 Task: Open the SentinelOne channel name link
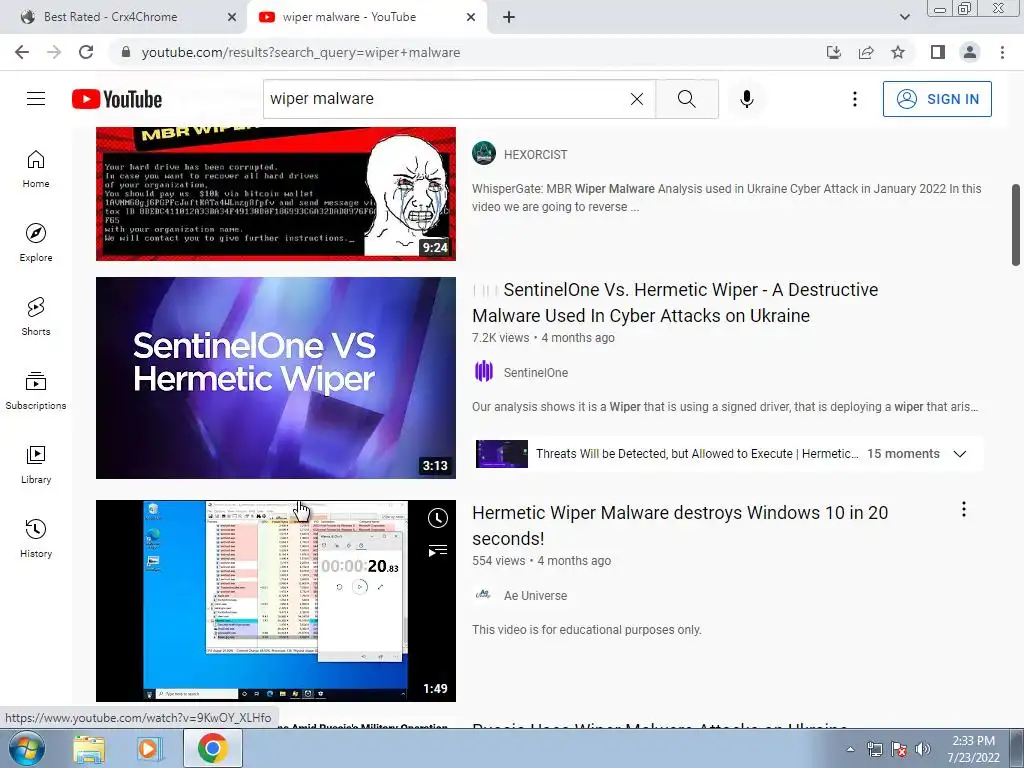tap(536, 373)
